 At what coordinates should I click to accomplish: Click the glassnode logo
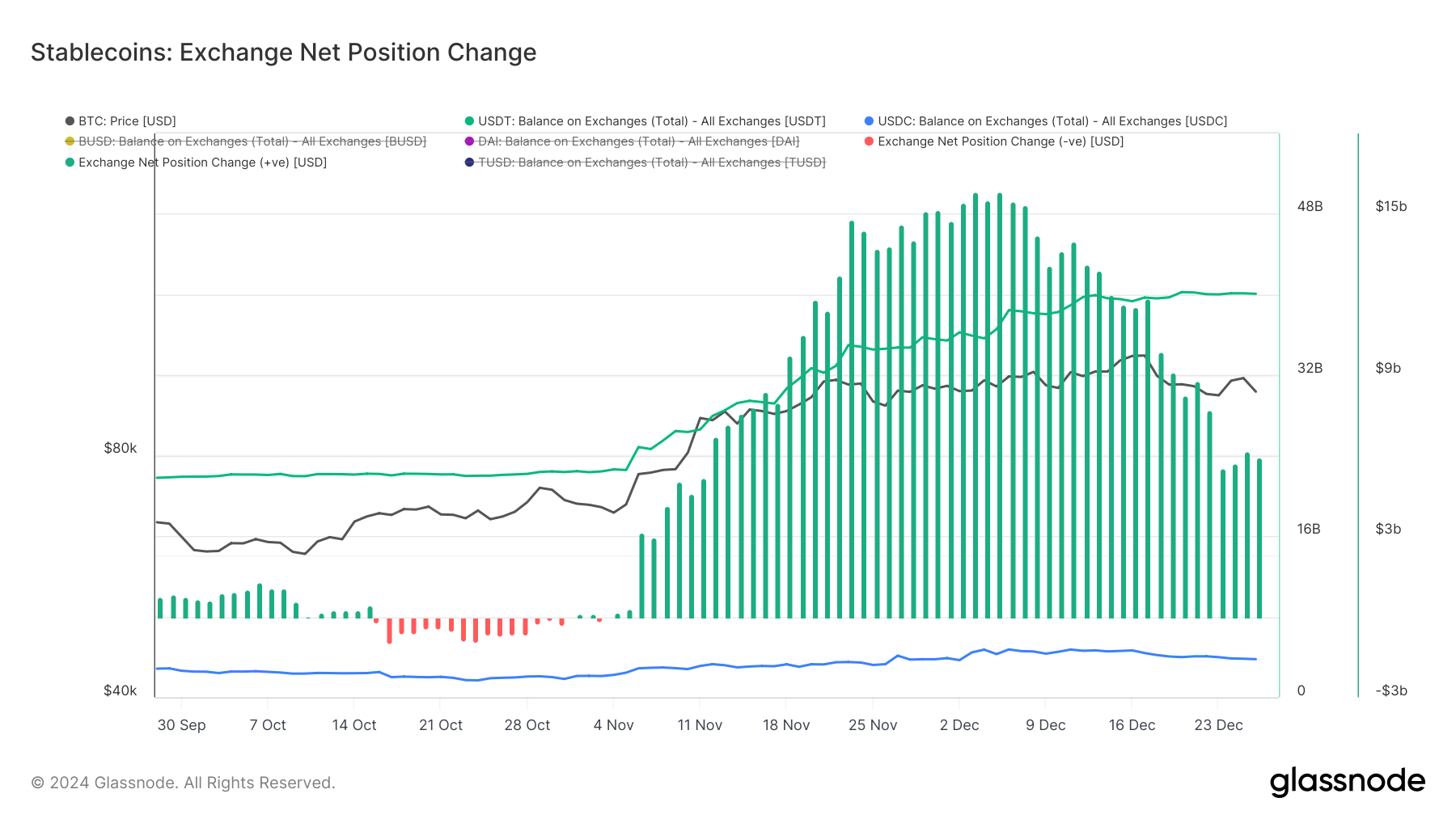tap(1347, 782)
